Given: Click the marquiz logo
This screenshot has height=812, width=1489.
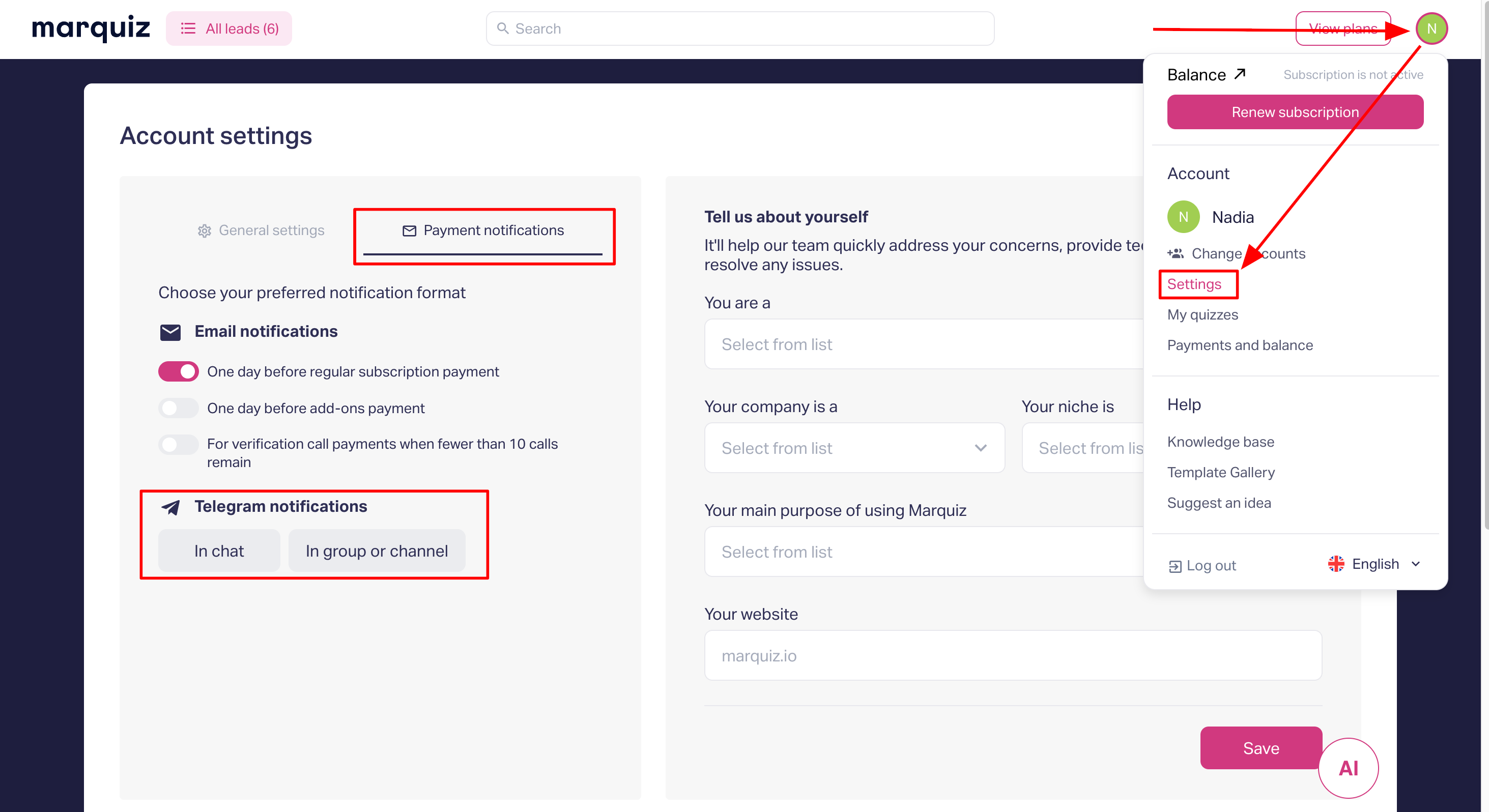Looking at the screenshot, I should point(91,28).
